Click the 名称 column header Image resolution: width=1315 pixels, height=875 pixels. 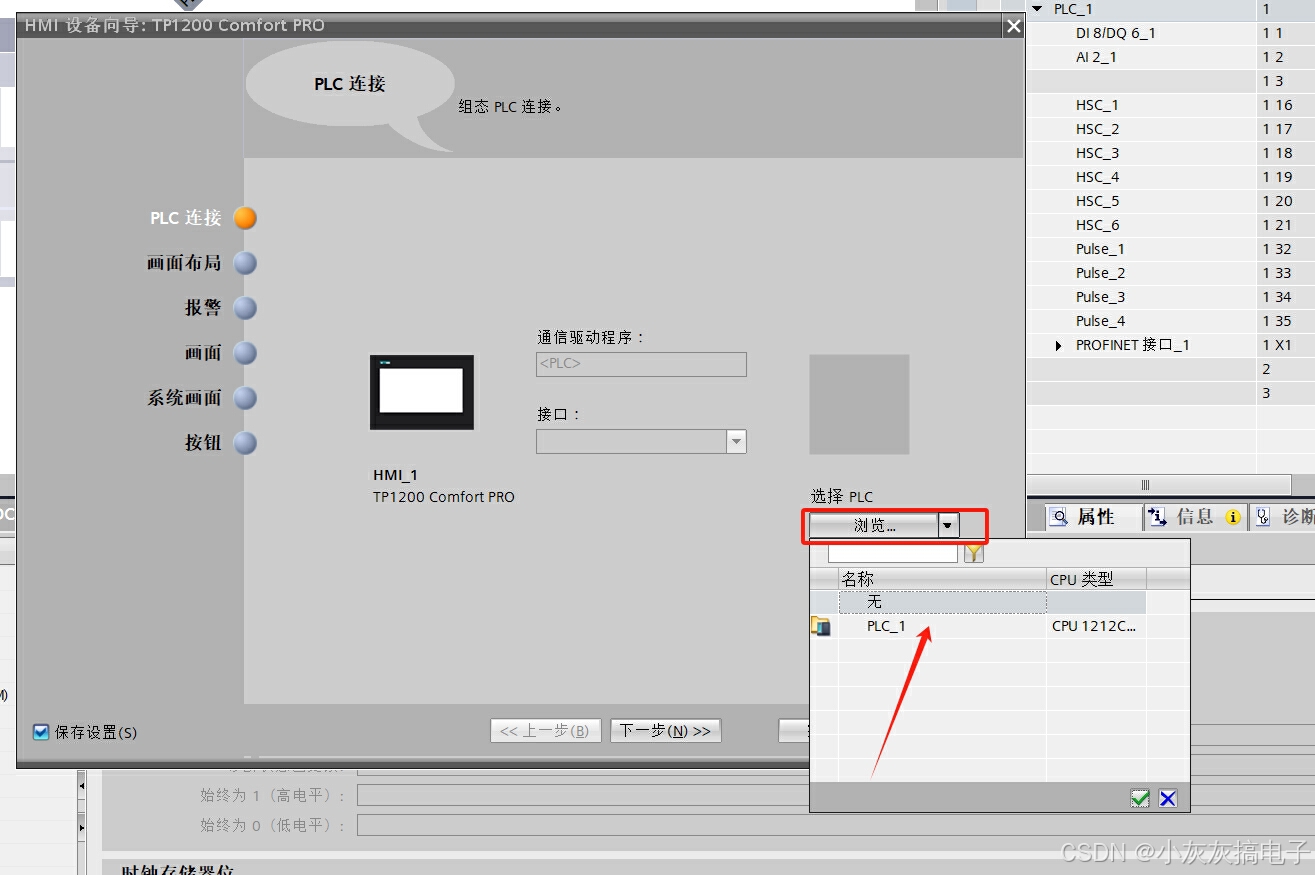(x=942, y=579)
